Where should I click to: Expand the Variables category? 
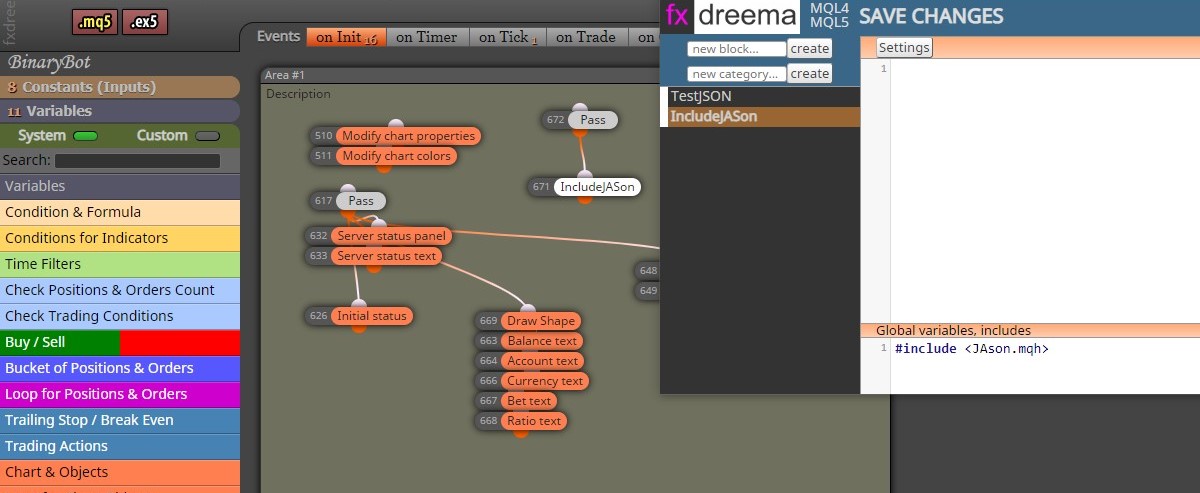[120, 186]
